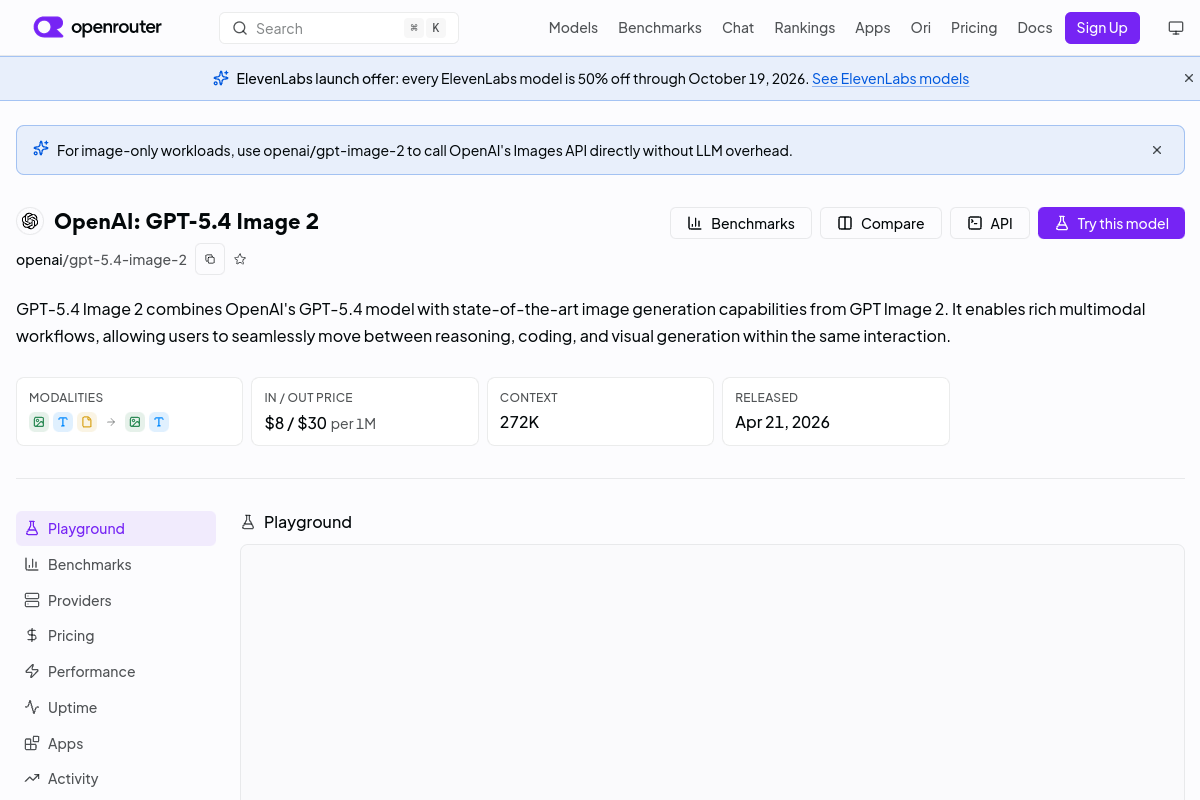Click Try this model button
Viewport: 1200px width, 800px height.
pyautogui.click(x=1111, y=223)
